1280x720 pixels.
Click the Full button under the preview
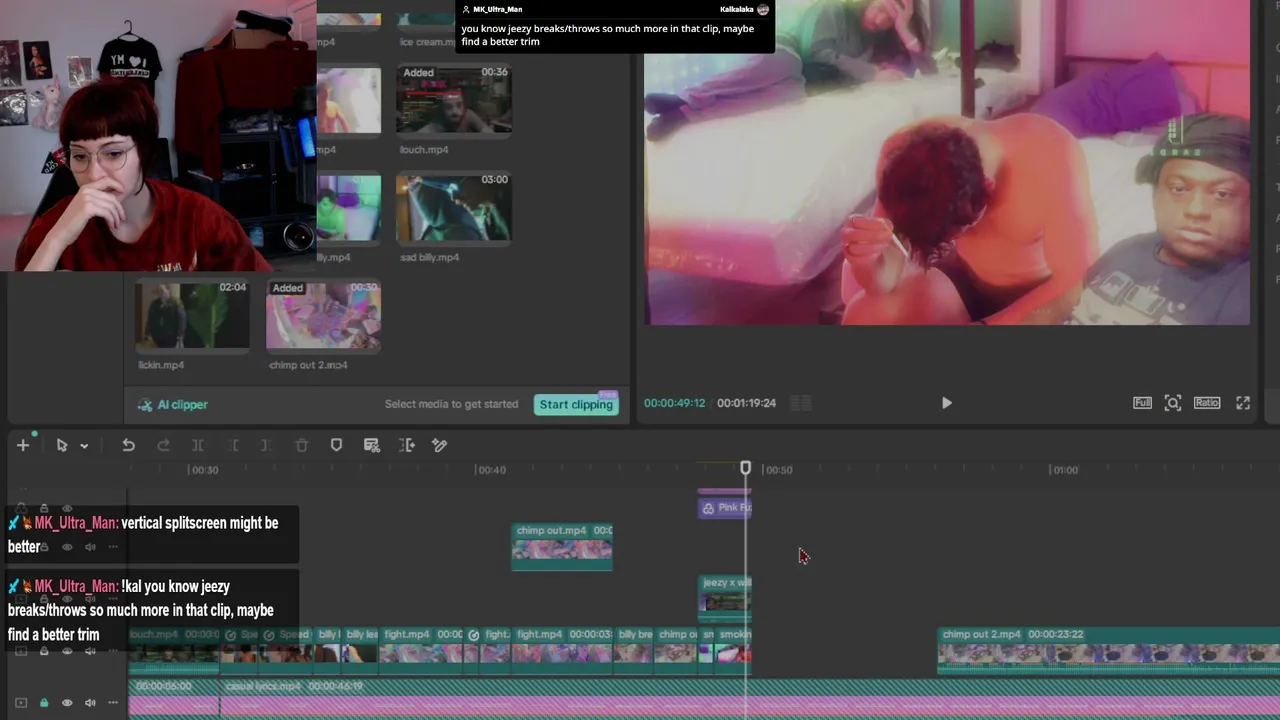tap(1142, 403)
